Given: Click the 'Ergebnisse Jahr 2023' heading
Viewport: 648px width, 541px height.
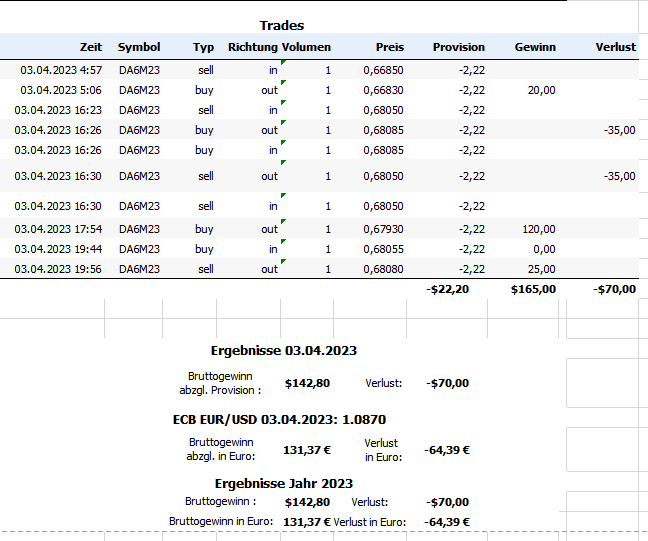Looking at the screenshot, I should click(x=284, y=484).
